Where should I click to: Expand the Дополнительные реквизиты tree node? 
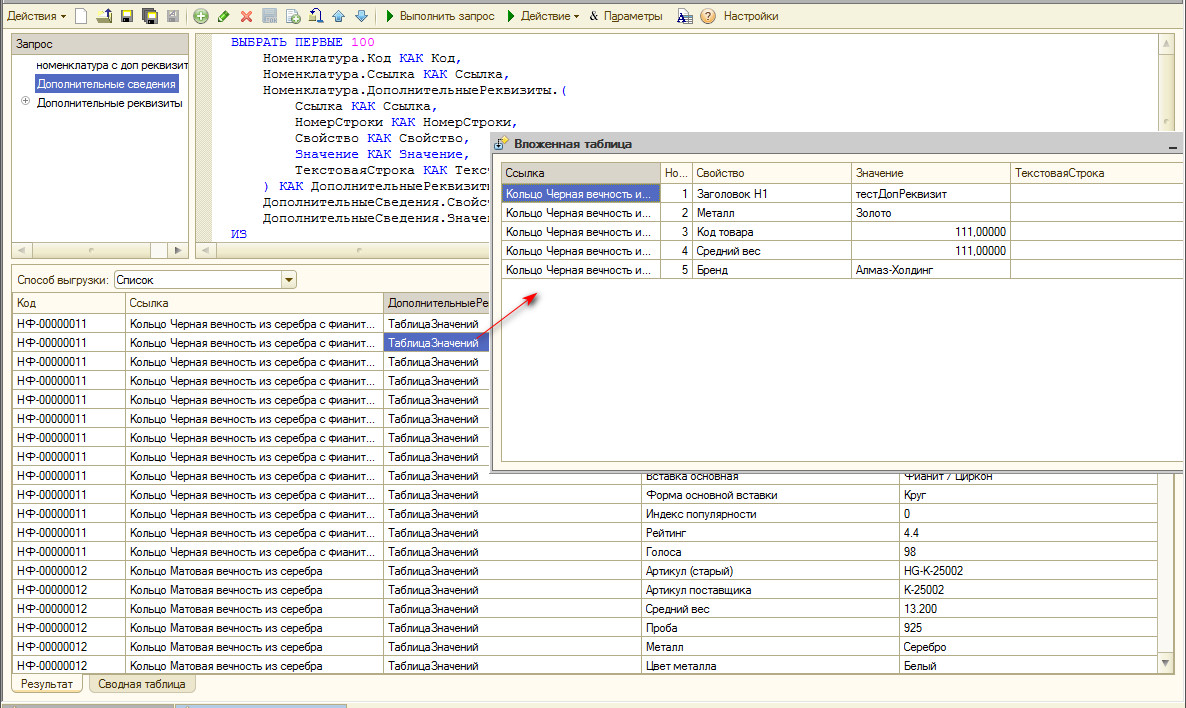pyautogui.click(x=25, y=102)
